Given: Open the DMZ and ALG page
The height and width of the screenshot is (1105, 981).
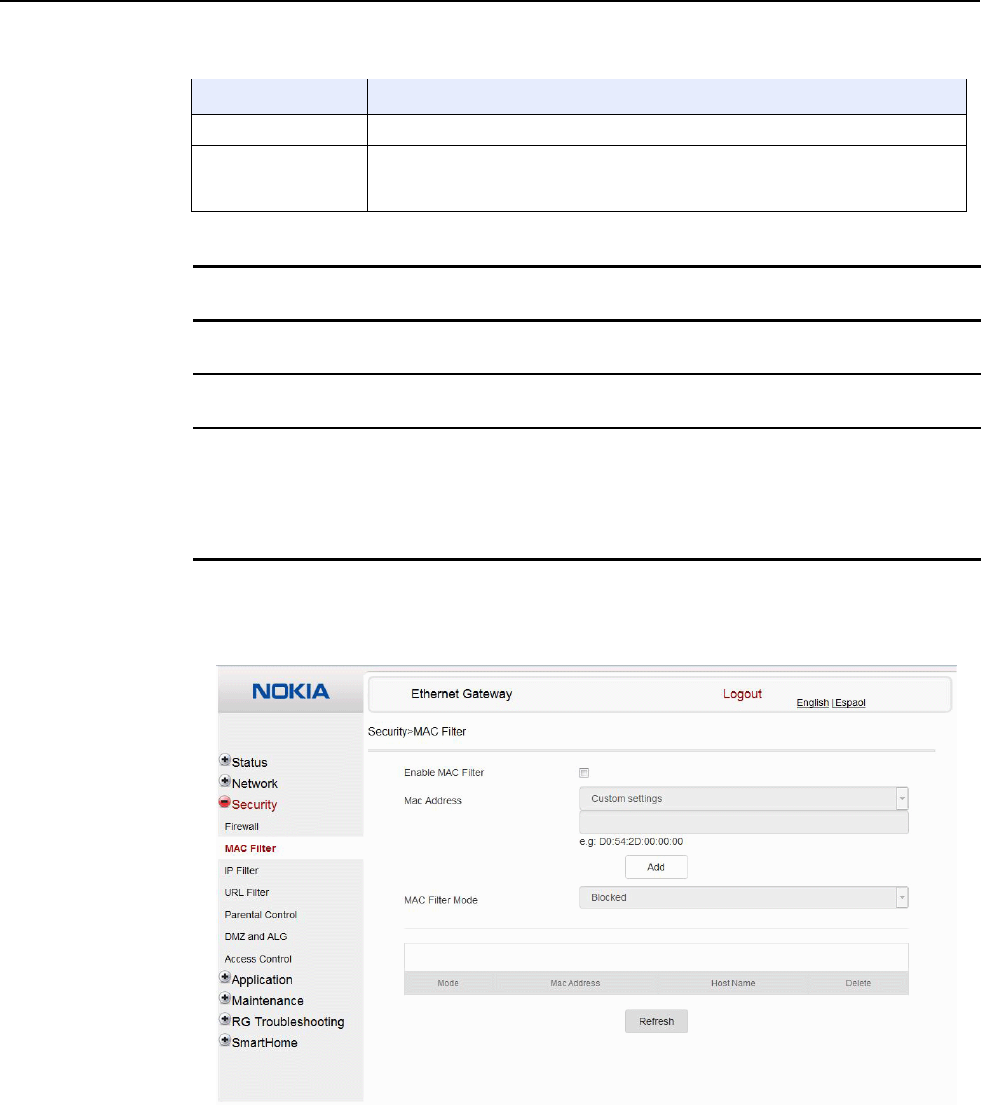Looking at the screenshot, I should [256, 937].
